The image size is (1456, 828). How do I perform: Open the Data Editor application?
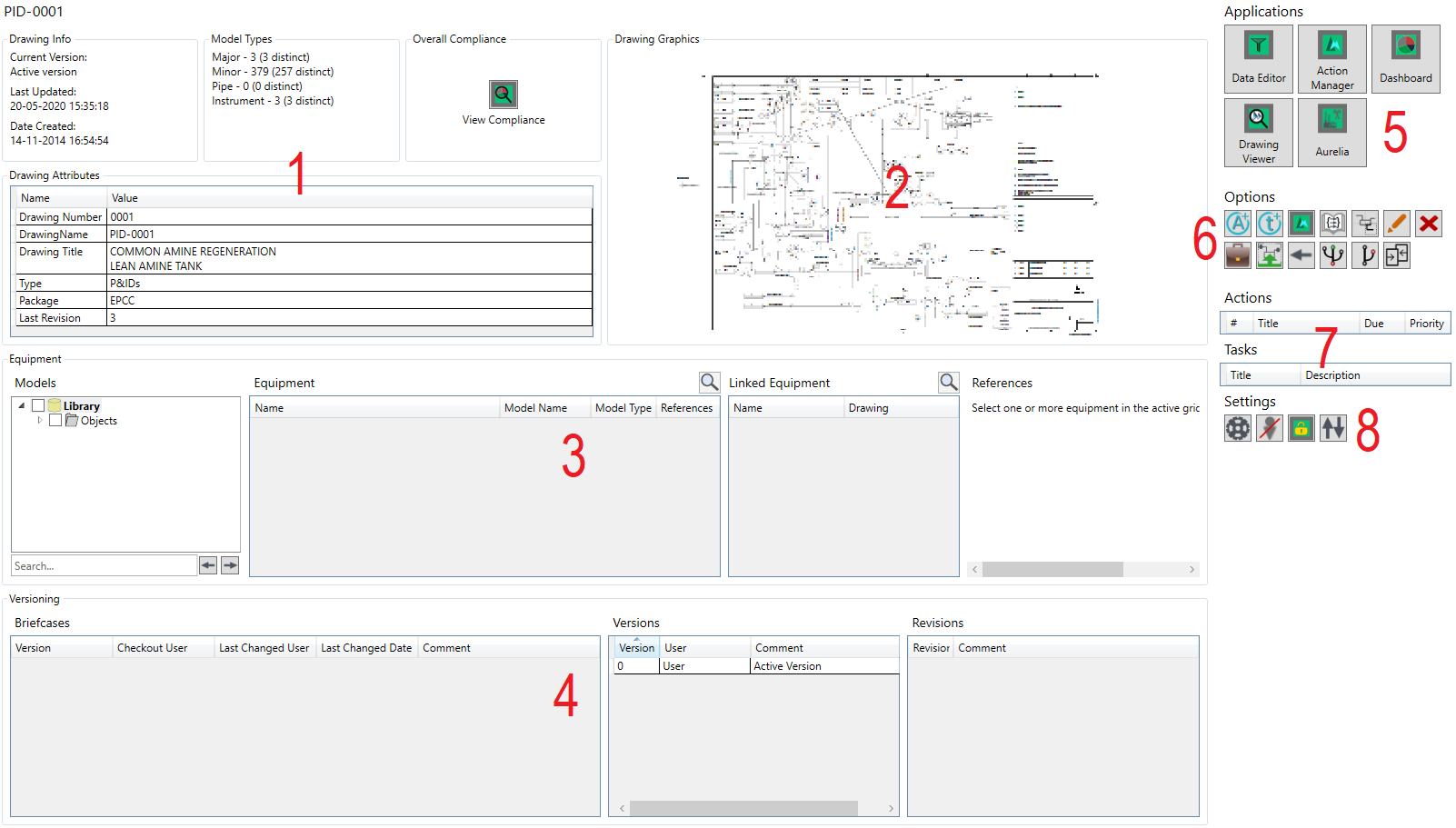pyautogui.click(x=1258, y=59)
